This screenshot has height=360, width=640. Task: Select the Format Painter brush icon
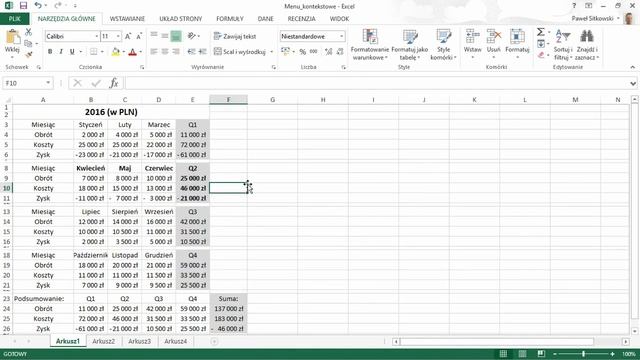click(x=28, y=54)
